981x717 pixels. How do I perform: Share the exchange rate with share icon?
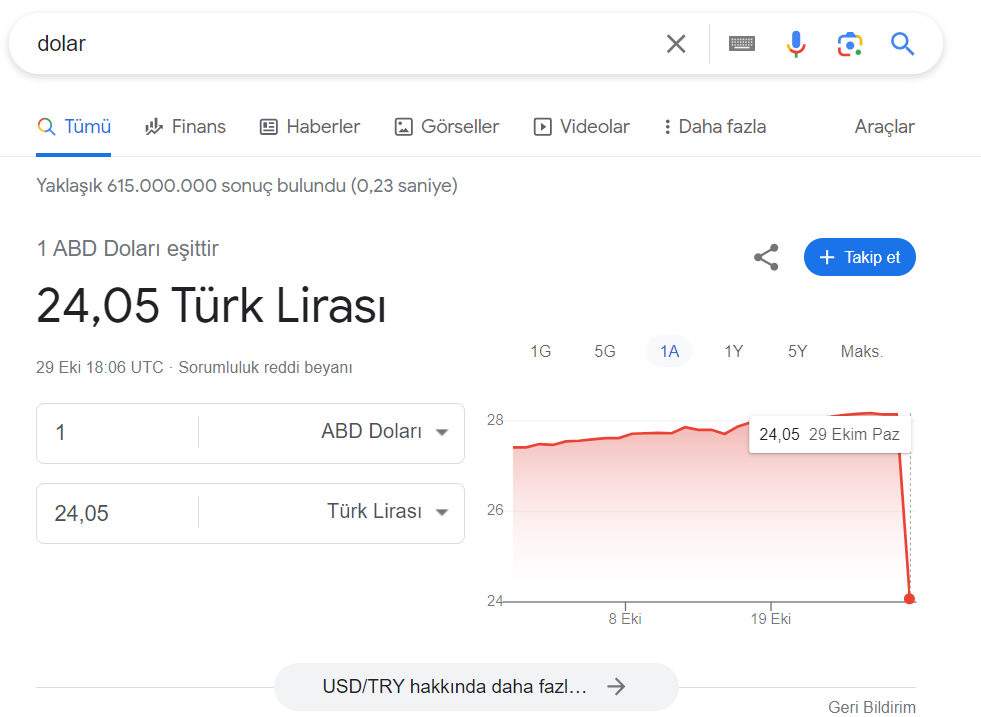coord(766,257)
